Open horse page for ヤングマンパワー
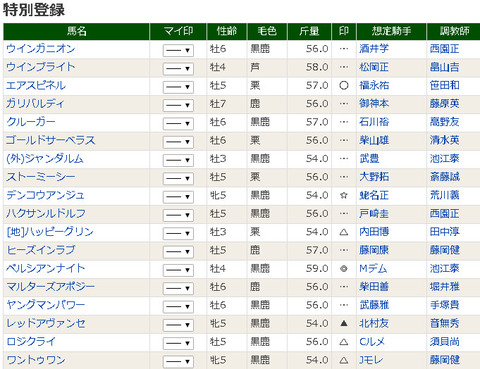Screen dimensions: 480x369 pyautogui.click(x=46, y=306)
